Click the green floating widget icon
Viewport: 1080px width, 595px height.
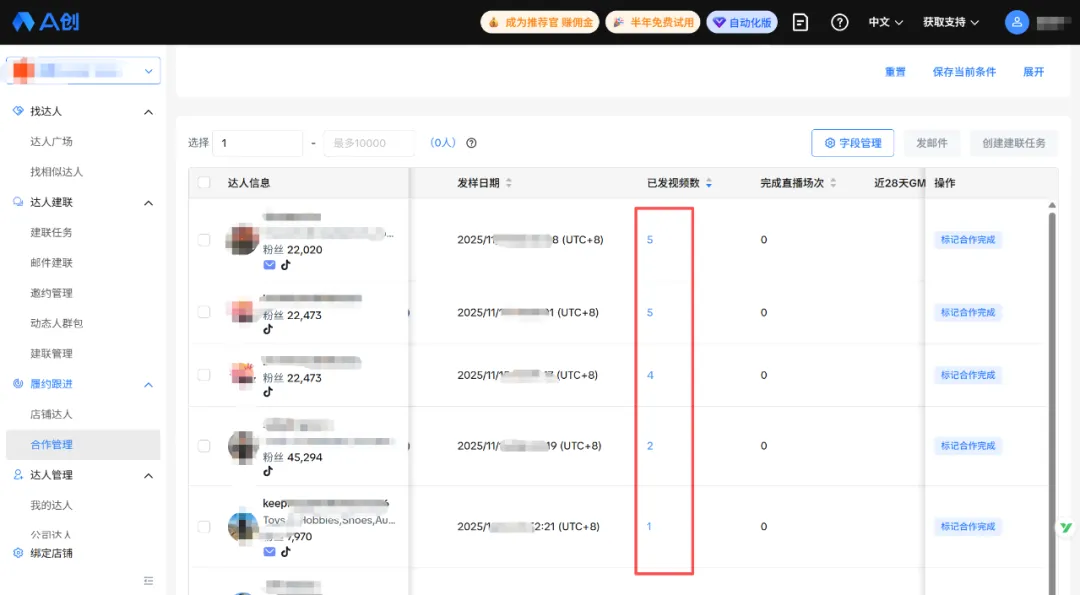pos(1066,528)
